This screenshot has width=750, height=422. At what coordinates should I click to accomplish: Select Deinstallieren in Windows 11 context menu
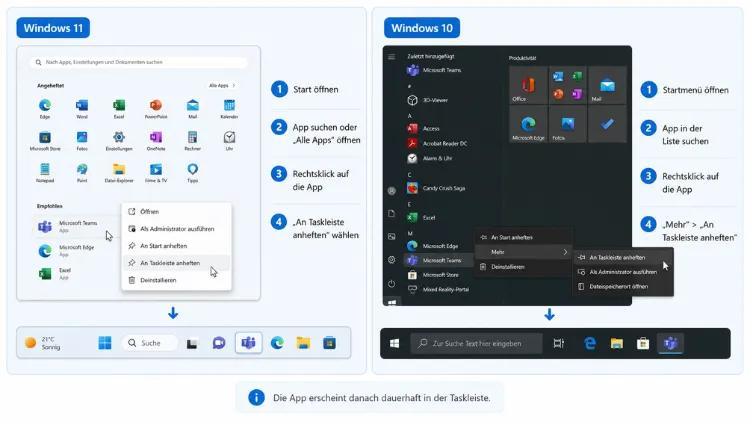176,280
